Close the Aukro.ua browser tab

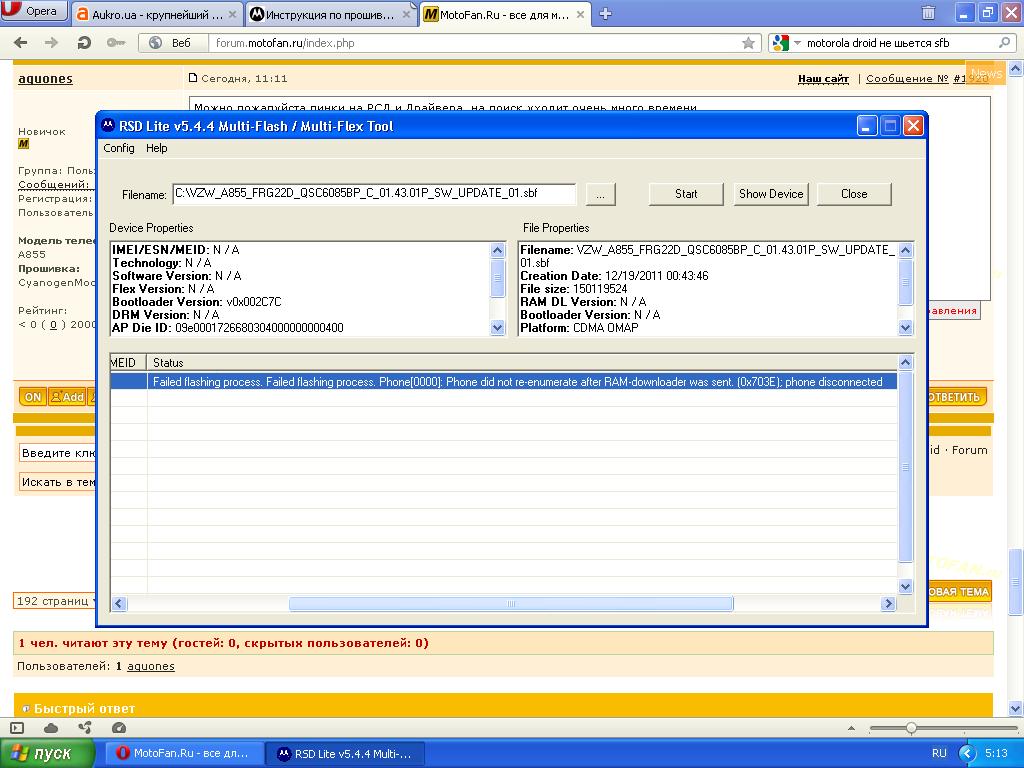tap(232, 14)
